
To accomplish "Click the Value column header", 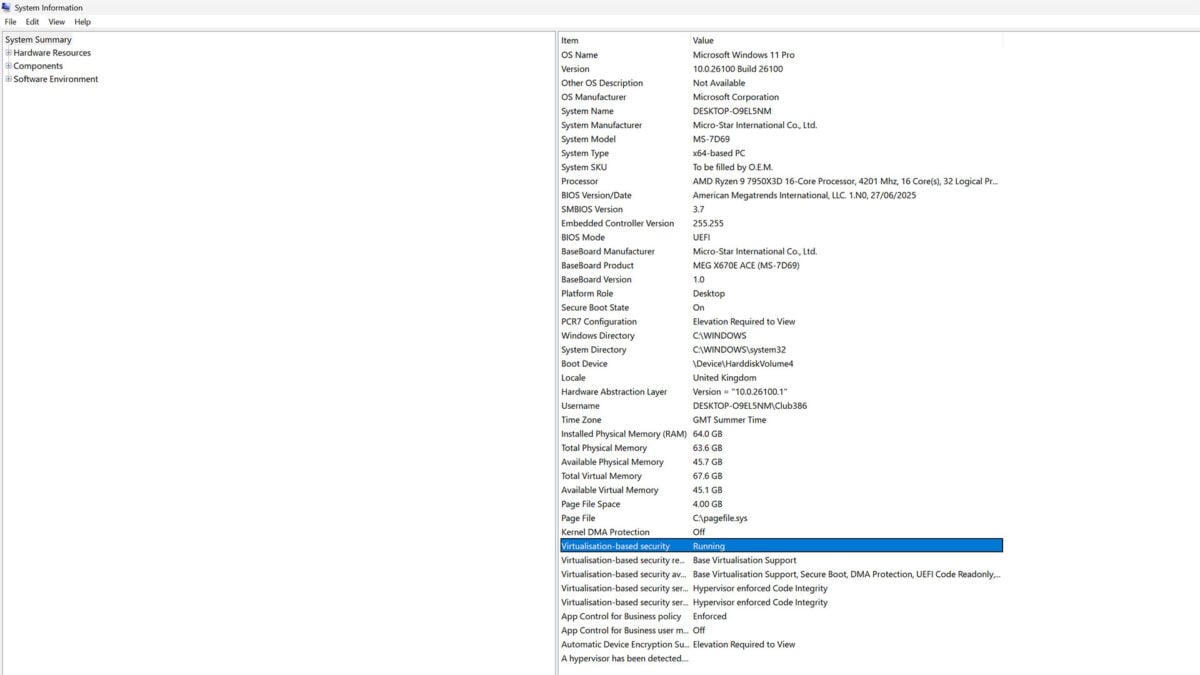I will pyautogui.click(x=703, y=41).
